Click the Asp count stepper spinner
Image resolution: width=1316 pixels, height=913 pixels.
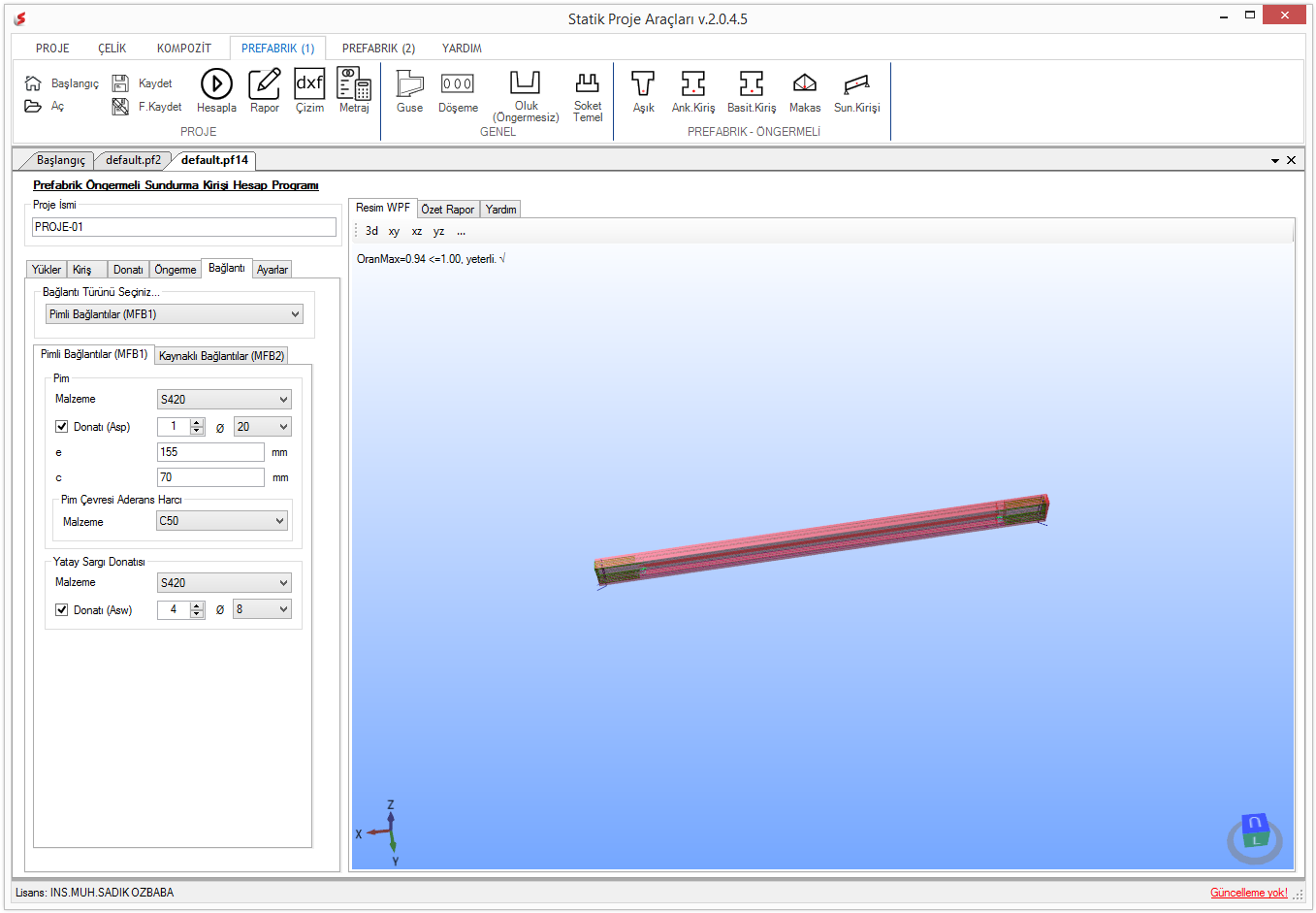coord(197,427)
